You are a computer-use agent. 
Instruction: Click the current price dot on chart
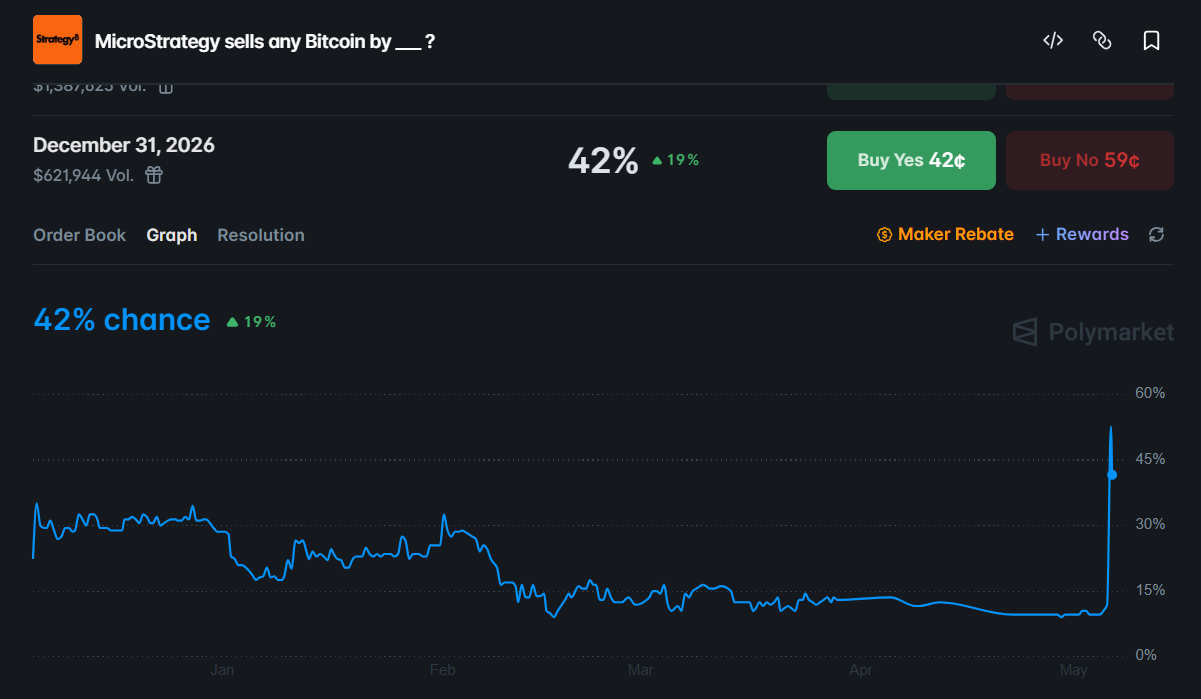1112,475
